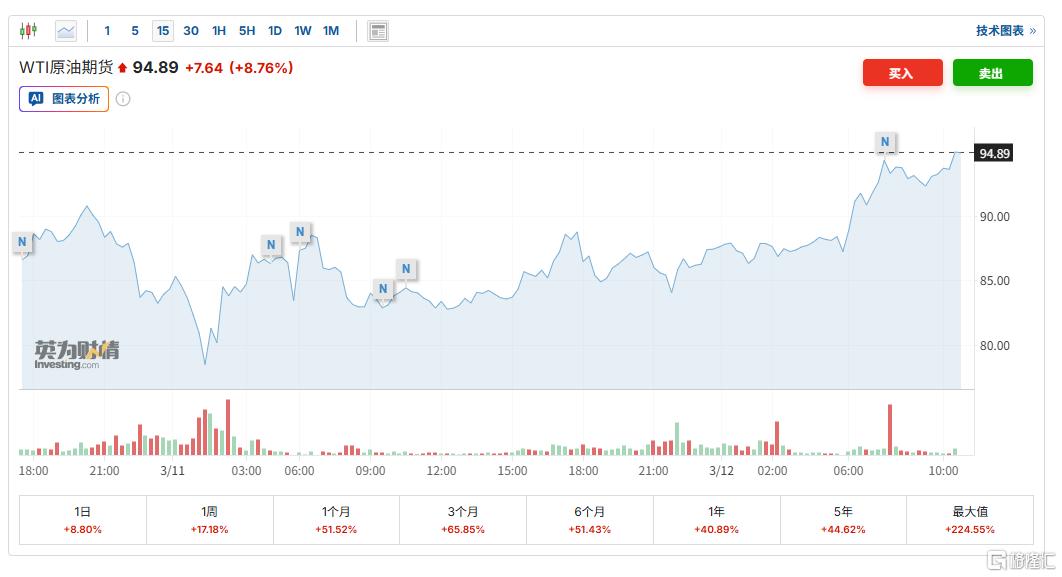Click the info icon beside 图表分析
This screenshot has height=577, width=1062.
click(123, 99)
